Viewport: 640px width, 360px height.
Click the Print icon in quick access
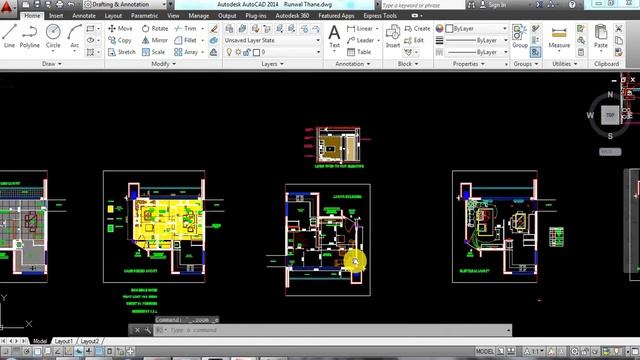tap(60, 4)
